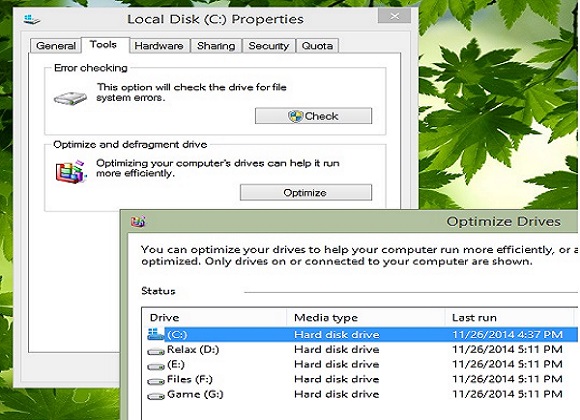Click the Optimize Drives window title icon
The width and height of the screenshot is (580, 420).
pos(138,221)
